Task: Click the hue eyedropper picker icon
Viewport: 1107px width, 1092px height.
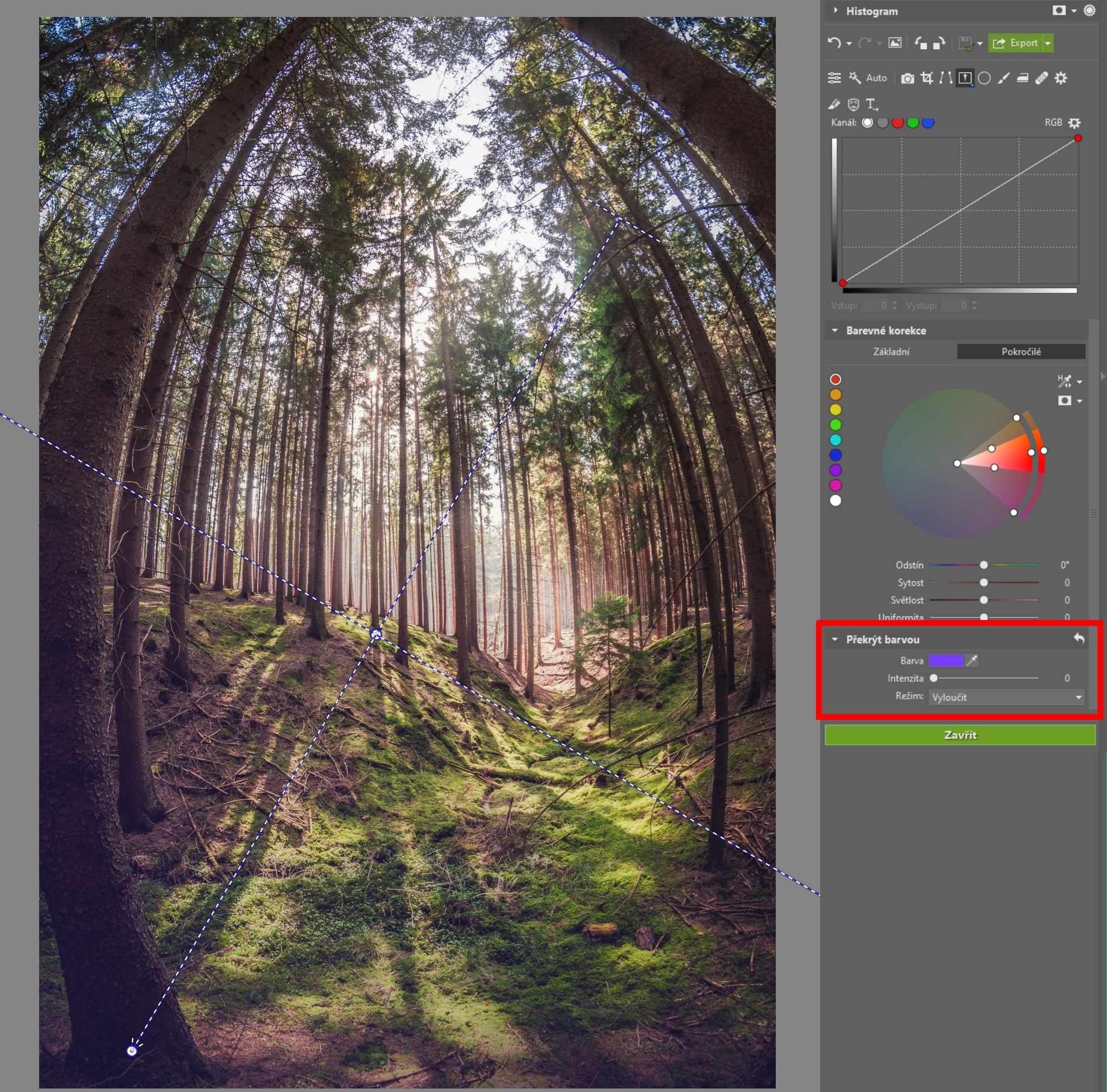Action: click(x=1064, y=381)
